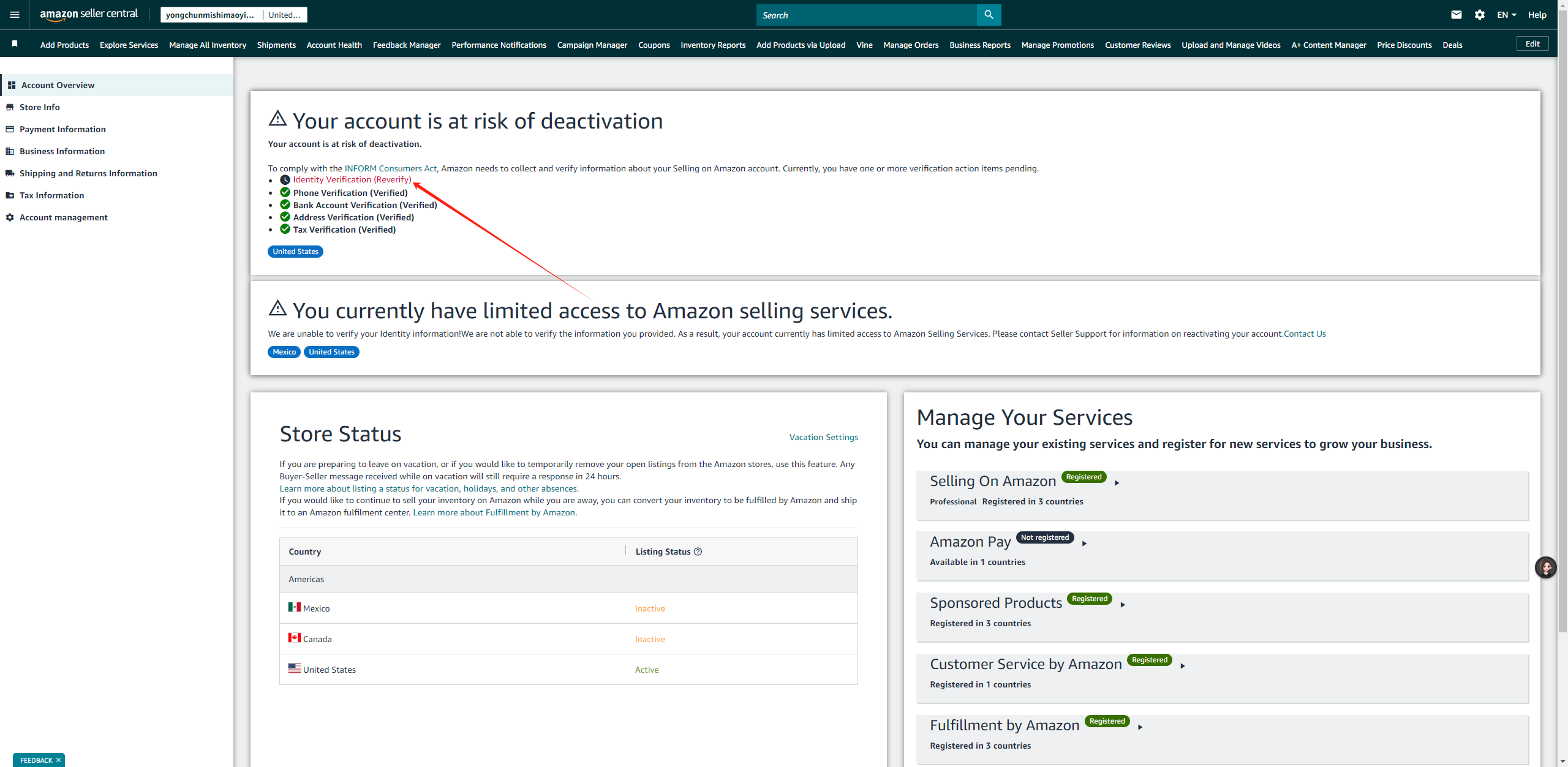Open Price Discounts
Screen dimensions: 1568x767
tap(1404, 45)
